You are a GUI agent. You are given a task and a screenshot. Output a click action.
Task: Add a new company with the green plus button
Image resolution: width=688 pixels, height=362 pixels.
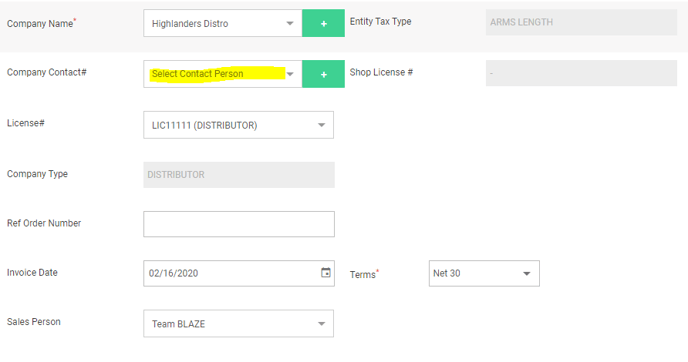(x=323, y=23)
